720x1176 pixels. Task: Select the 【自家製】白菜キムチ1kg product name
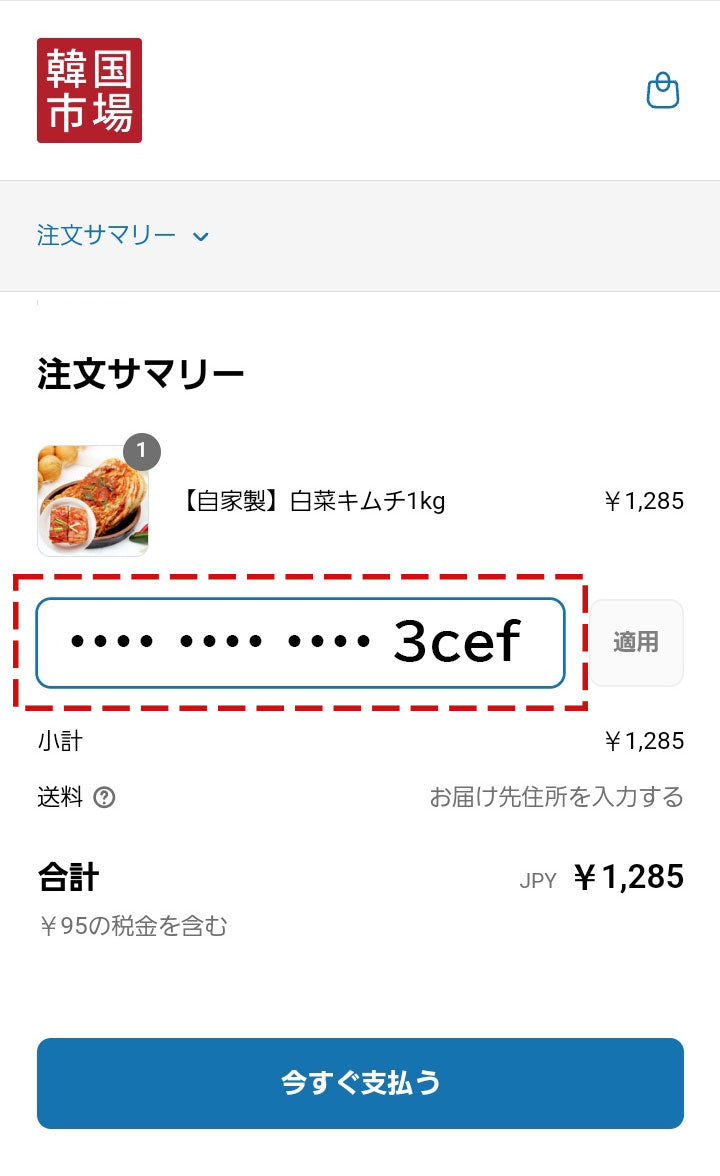[314, 501]
